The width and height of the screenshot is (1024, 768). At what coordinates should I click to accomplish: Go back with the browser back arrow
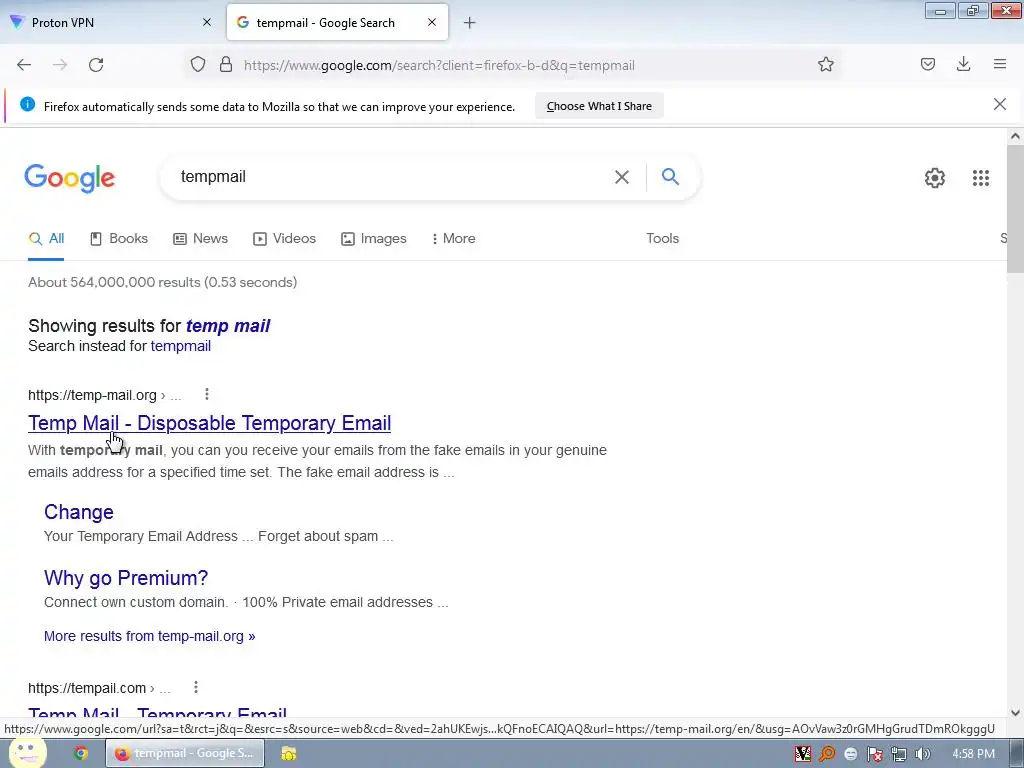[24, 65]
